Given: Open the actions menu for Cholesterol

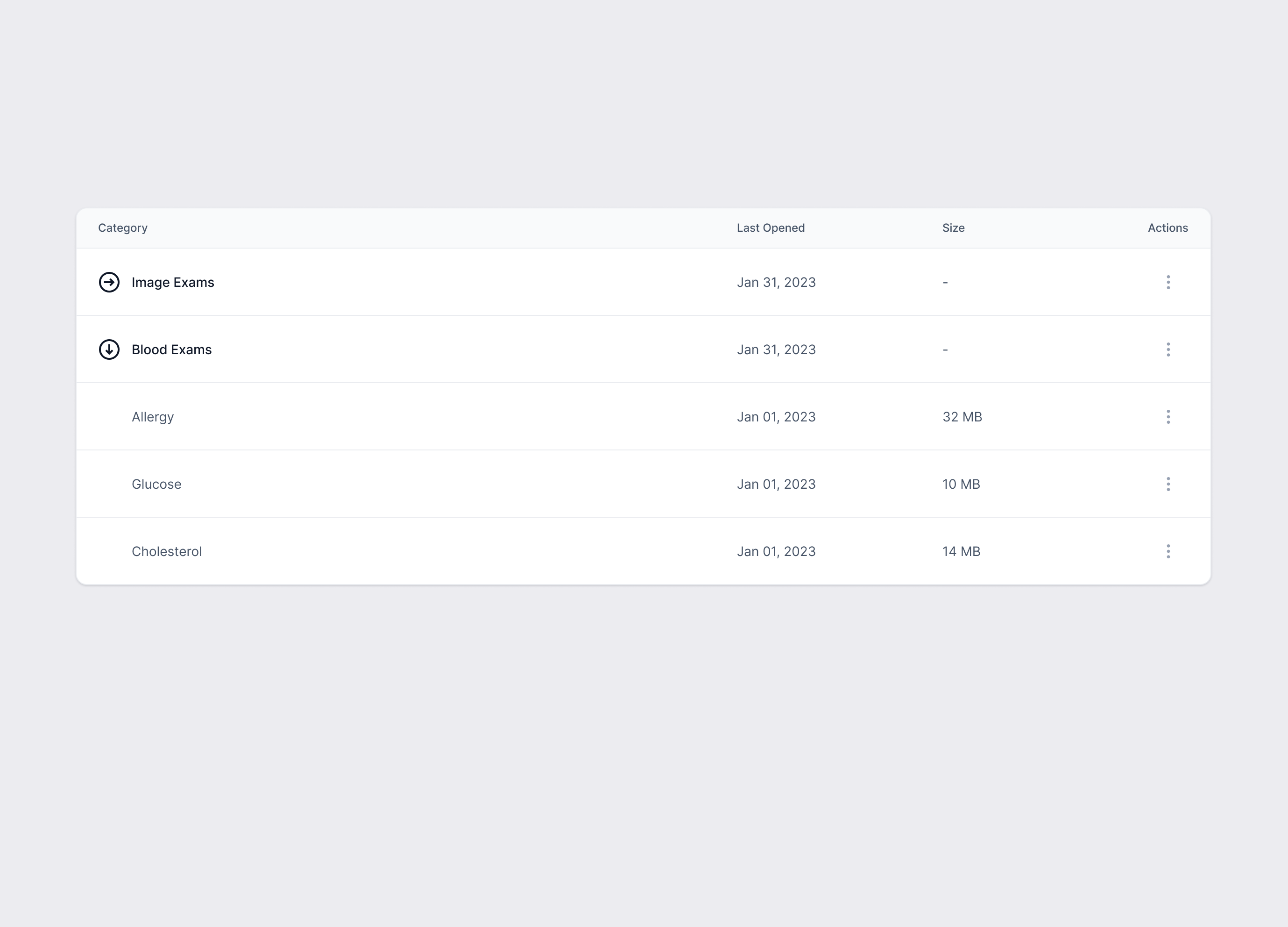Looking at the screenshot, I should tap(1168, 551).
